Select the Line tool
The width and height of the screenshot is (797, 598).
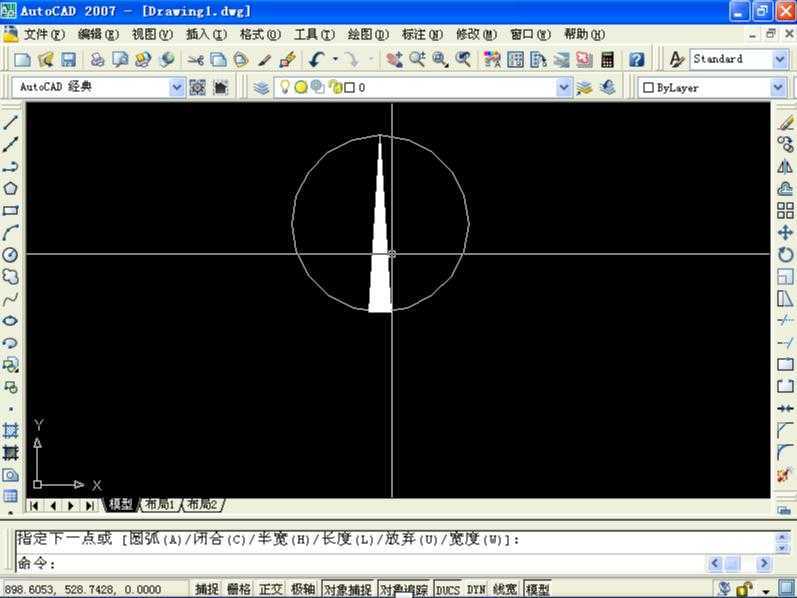click(x=11, y=122)
